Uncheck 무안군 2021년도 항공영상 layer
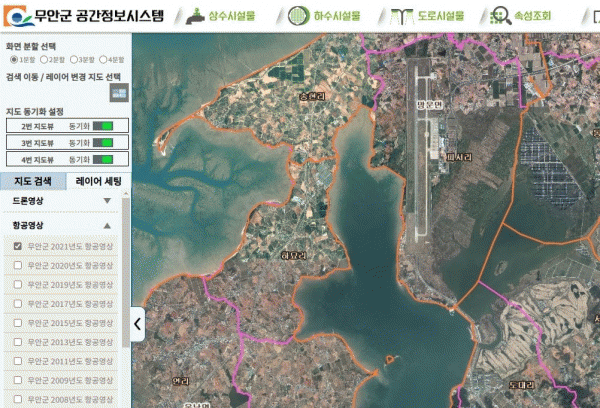 click(17, 246)
